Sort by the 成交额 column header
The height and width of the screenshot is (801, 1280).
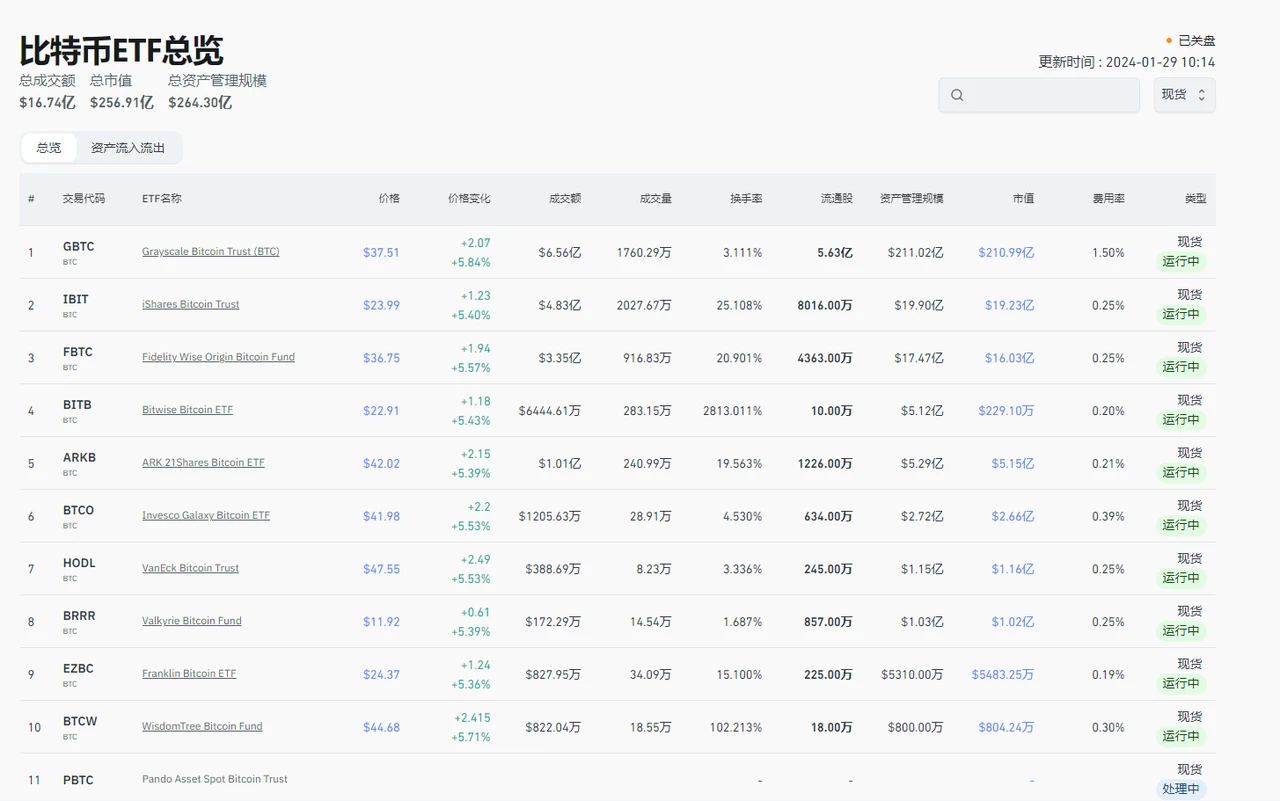coord(565,199)
